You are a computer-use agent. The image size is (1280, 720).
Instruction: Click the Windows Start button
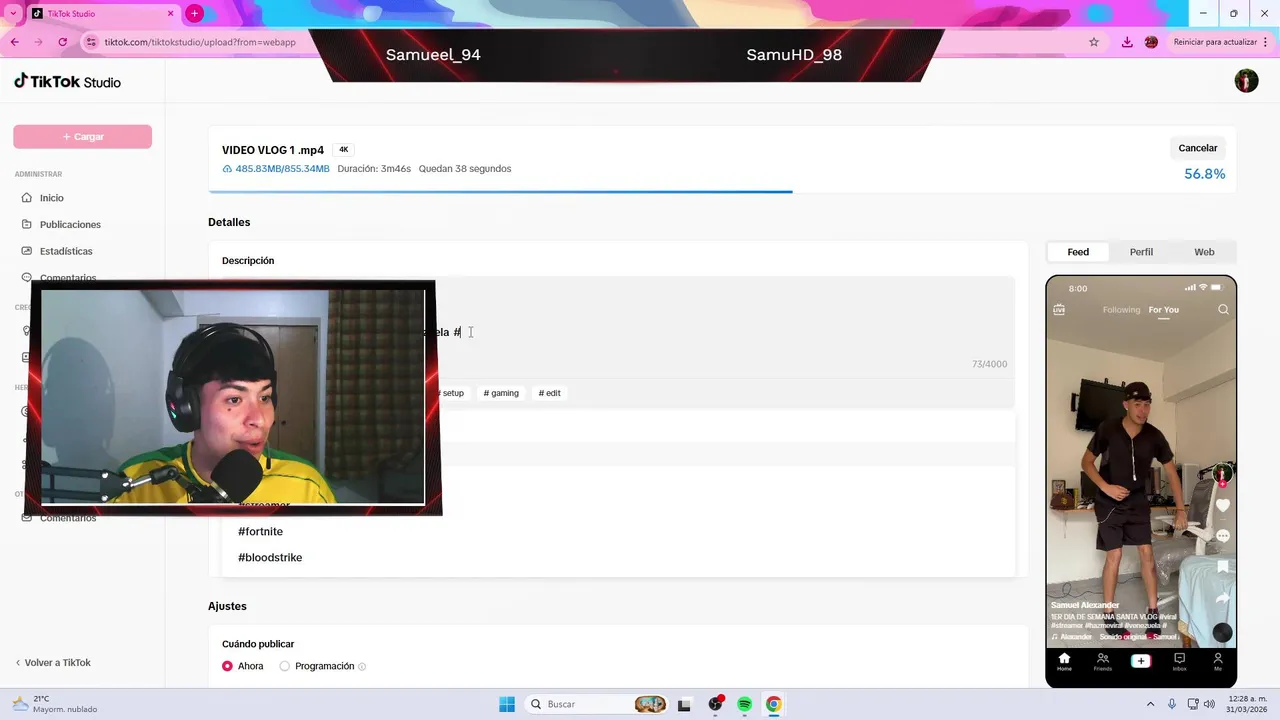tap(507, 704)
